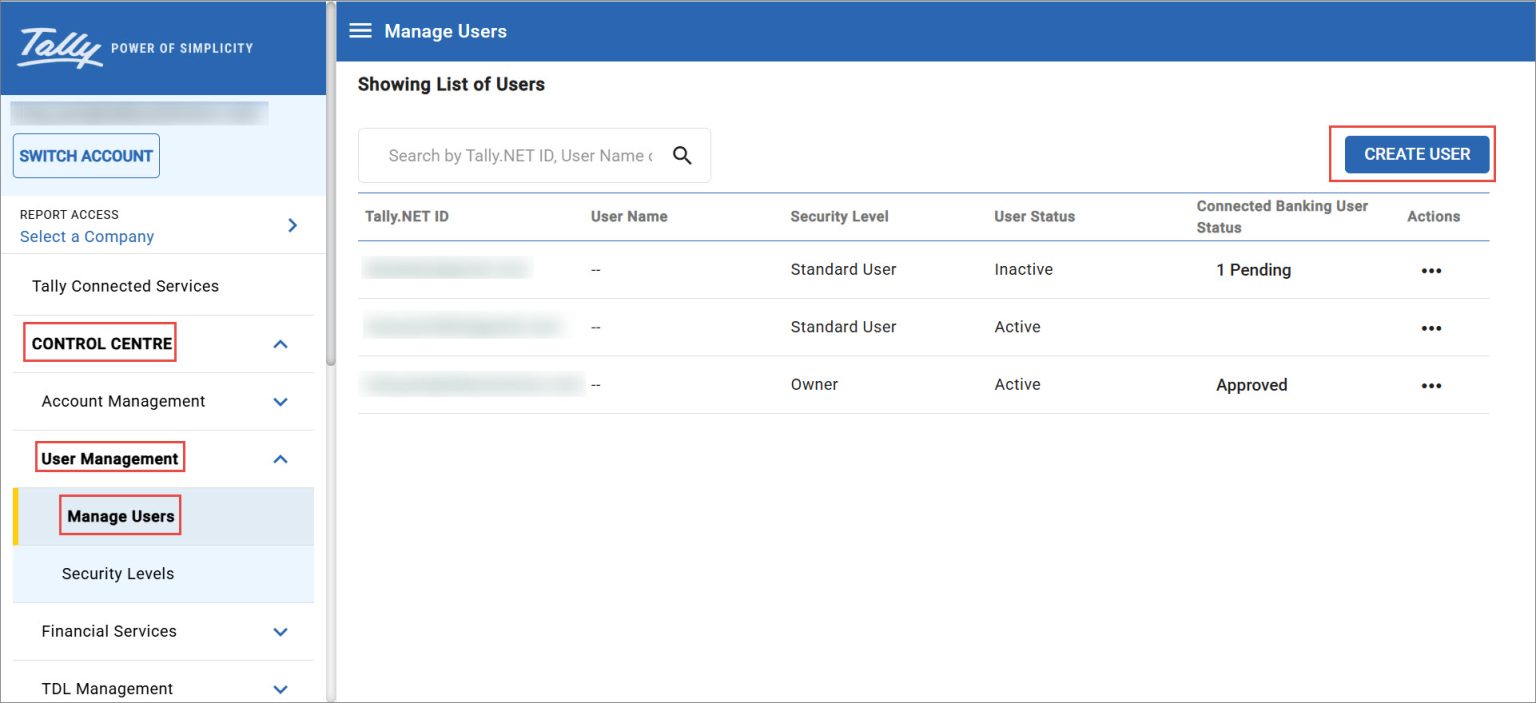Collapse User Management chevron
Viewport: 1536px width, 703px height.
tap(280, 459)
